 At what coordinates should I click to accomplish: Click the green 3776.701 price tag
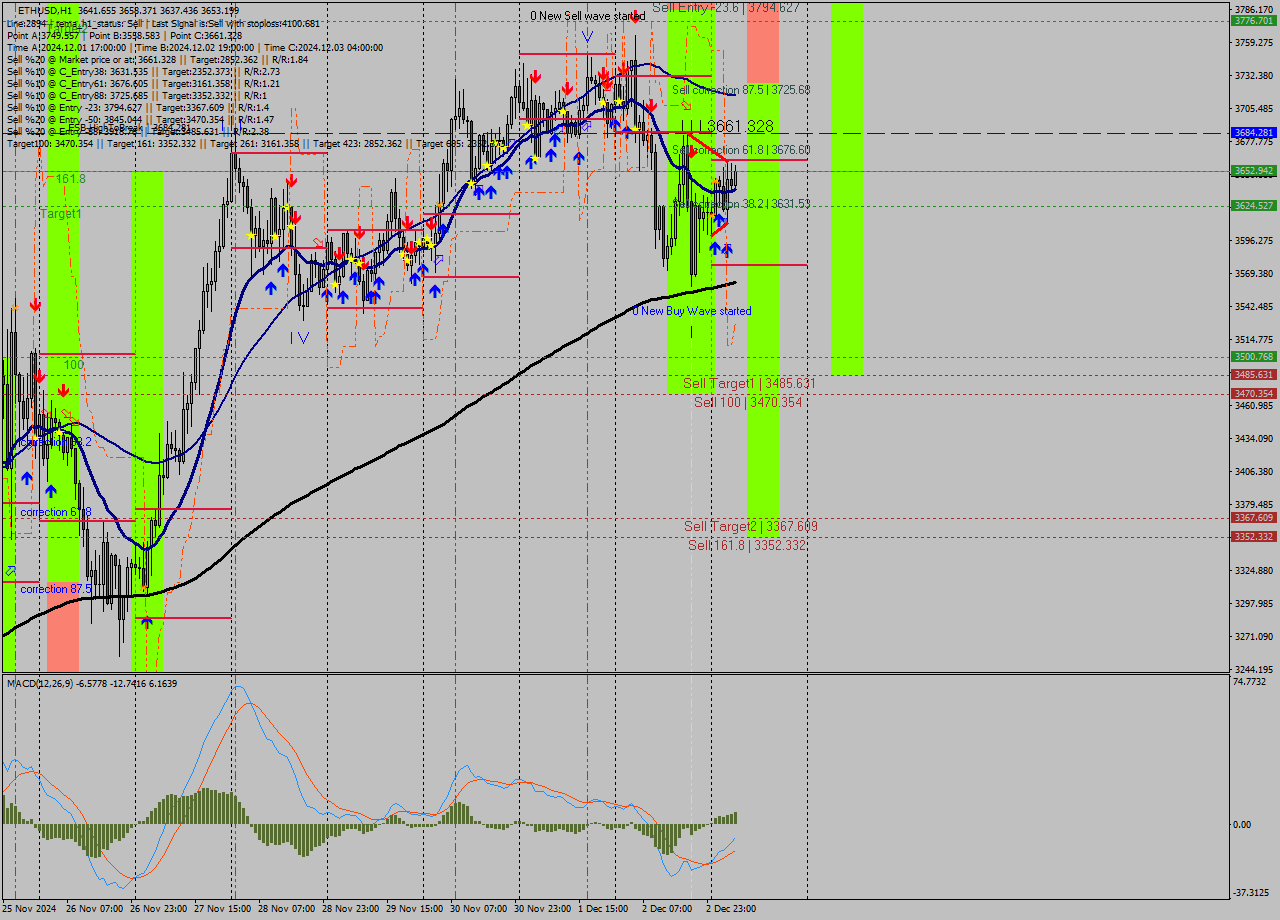pos(1254,20)
